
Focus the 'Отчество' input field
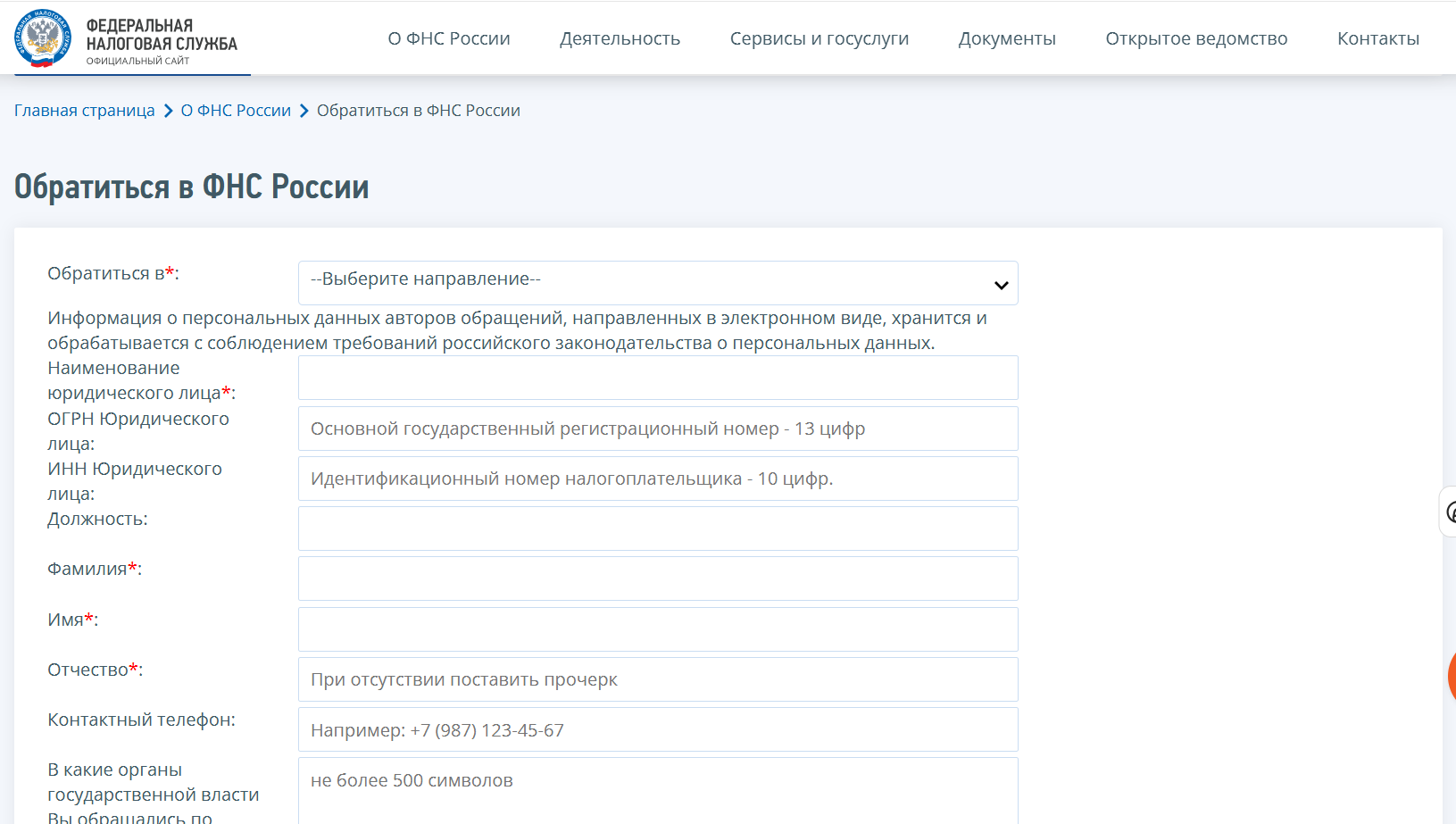click(658, 679)
